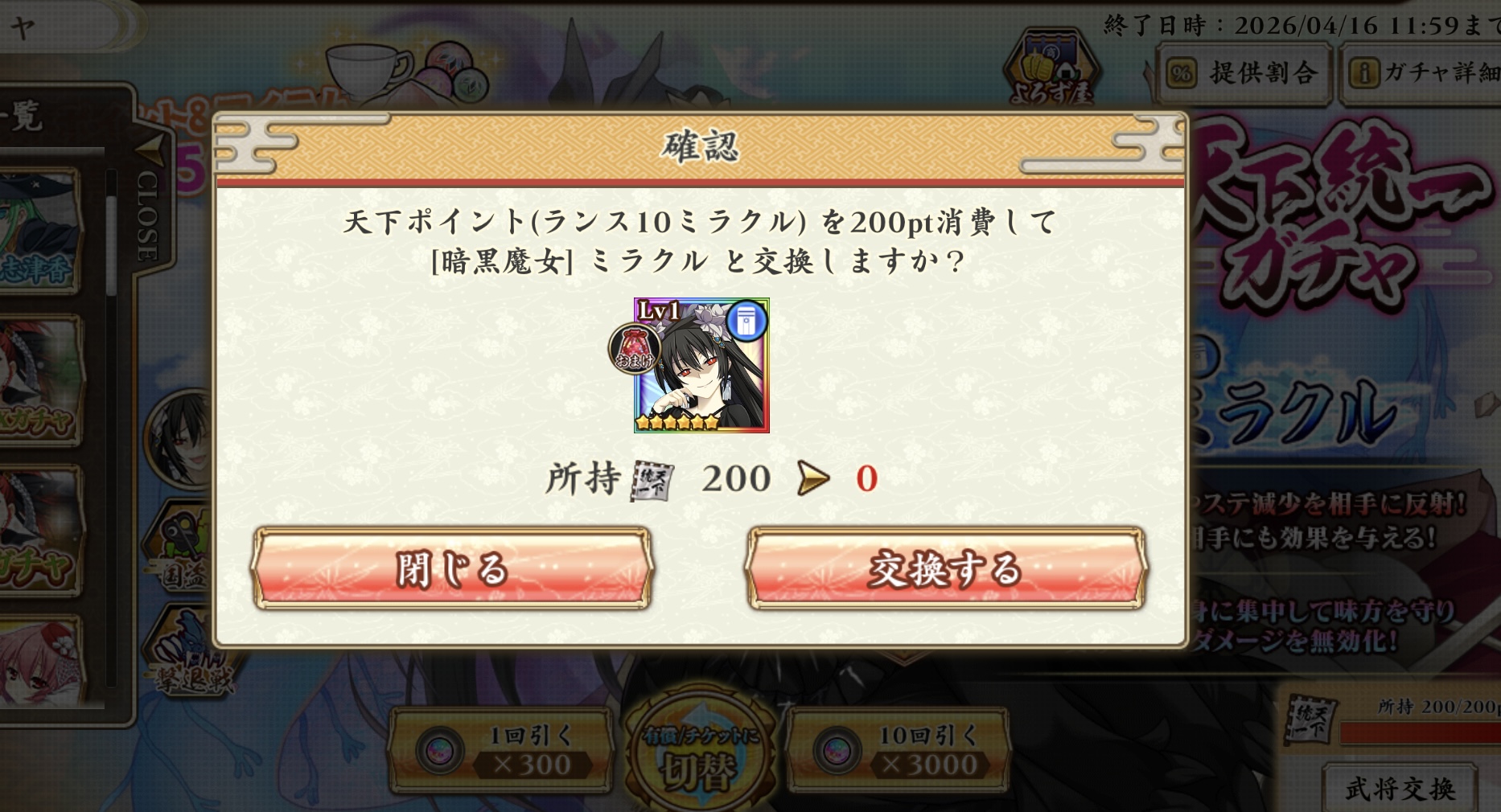1501x812 pixels.
Task: Draw once with the 1回引く ×300 button
Action: coord(499,751)
